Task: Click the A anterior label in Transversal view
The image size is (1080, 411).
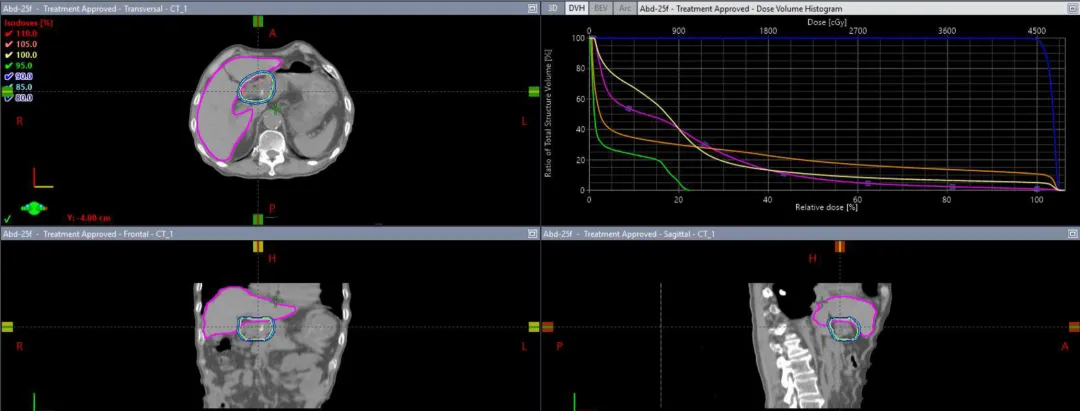Action: coord(273,33)
